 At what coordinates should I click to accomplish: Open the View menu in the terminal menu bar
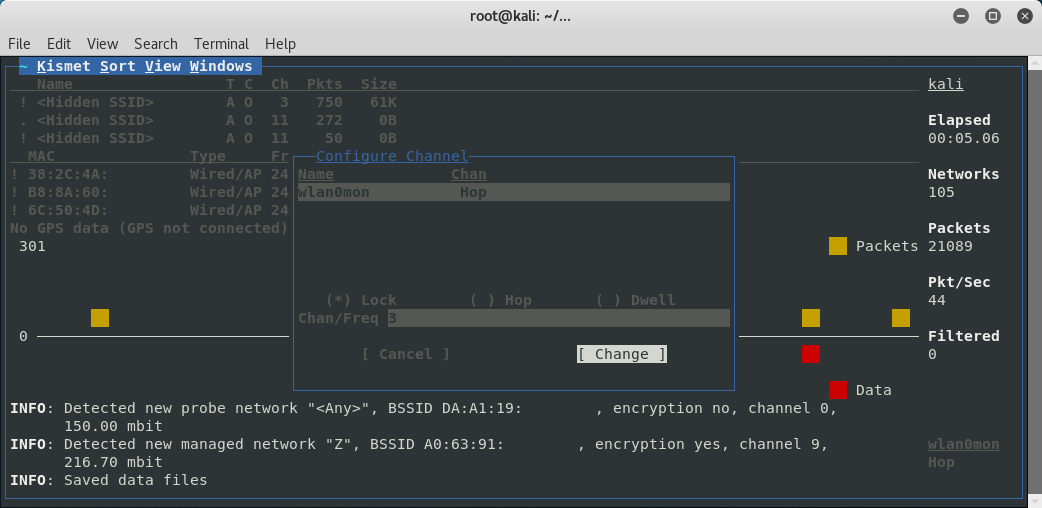tap(102, 44)
